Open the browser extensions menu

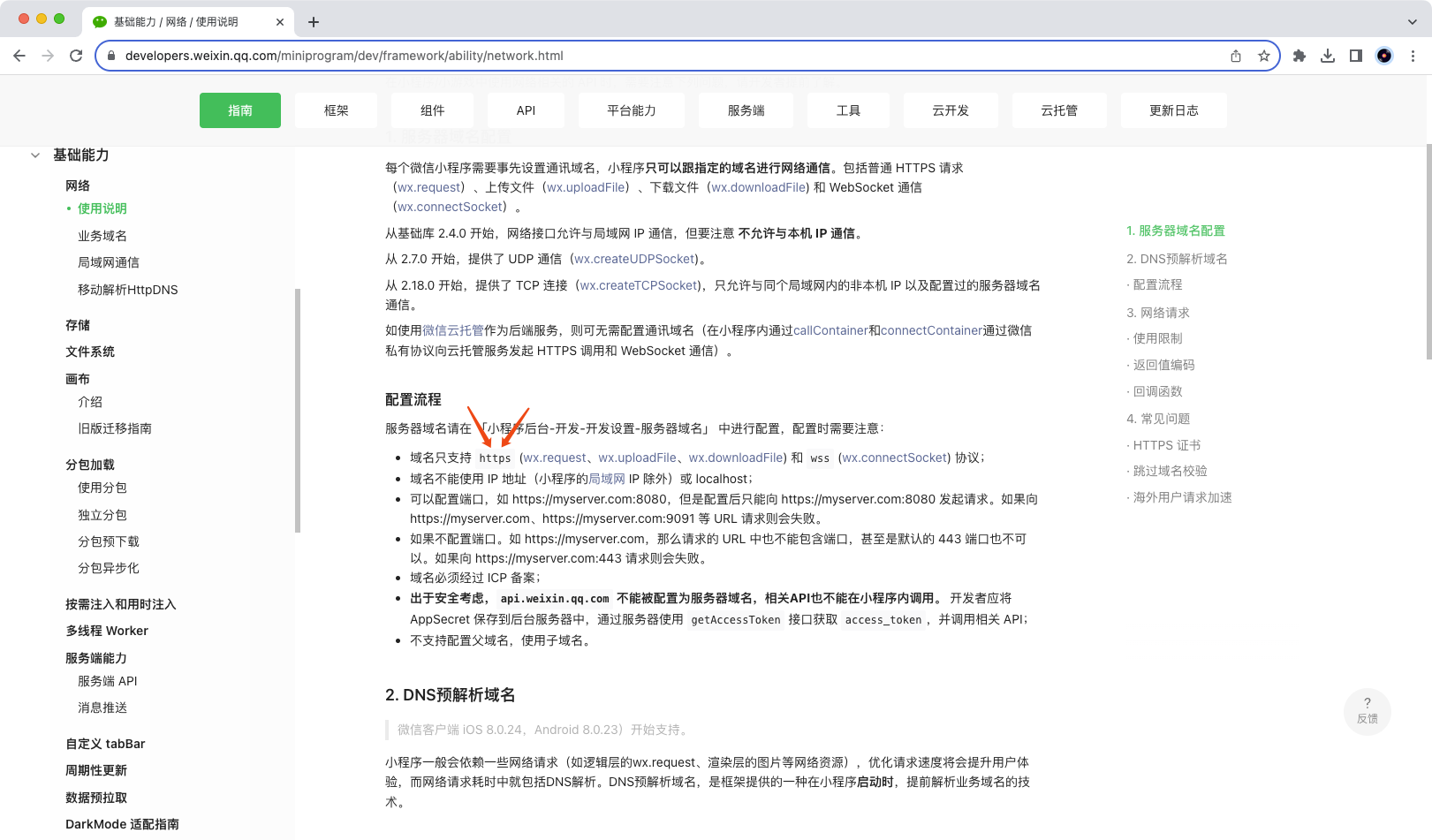pos(1299,56)
